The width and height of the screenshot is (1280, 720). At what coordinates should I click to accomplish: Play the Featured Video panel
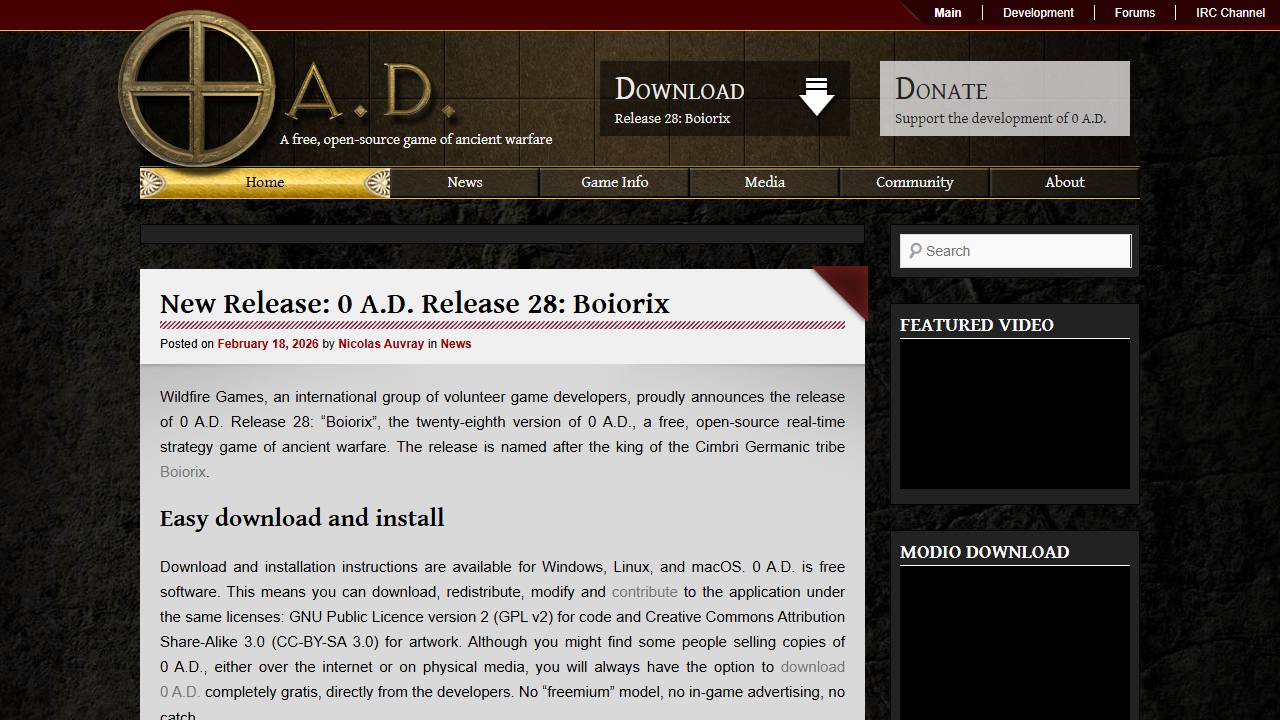coord(1015,415)
